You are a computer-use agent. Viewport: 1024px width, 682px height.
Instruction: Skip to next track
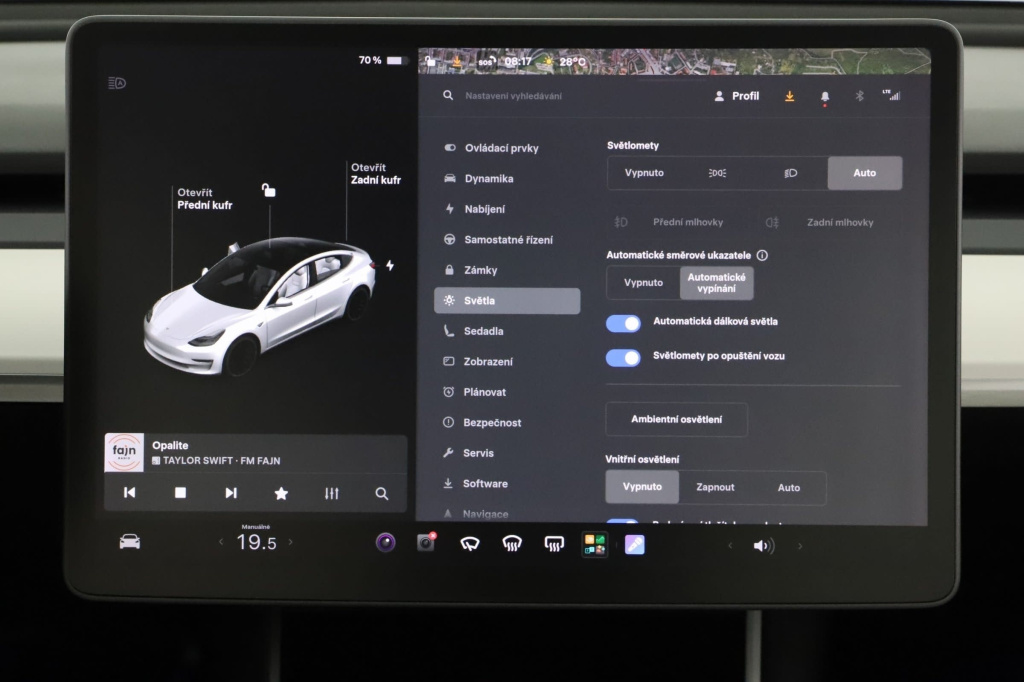[x=231, y=493]
